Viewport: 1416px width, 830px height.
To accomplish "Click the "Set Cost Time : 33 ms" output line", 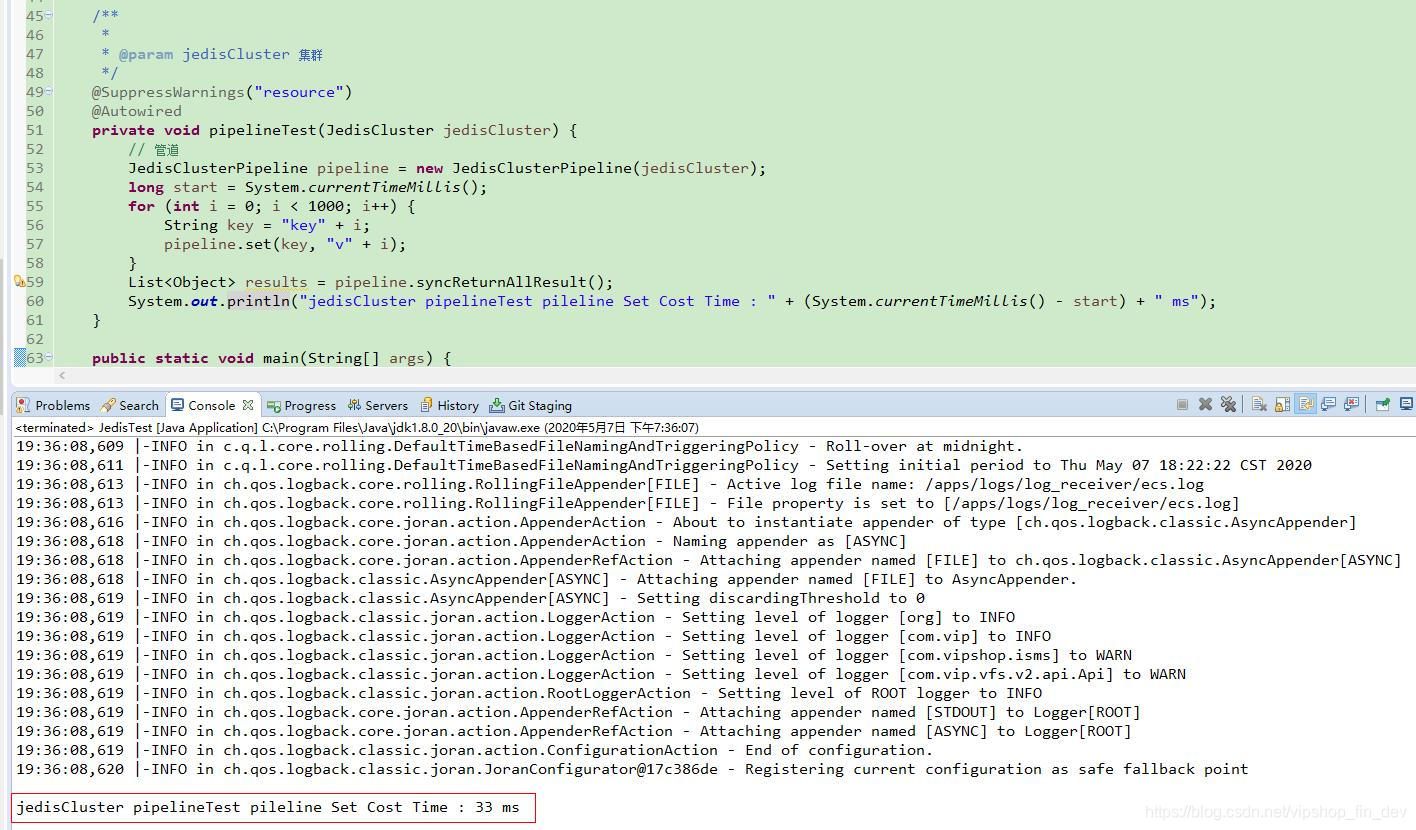I will (268, 807).
